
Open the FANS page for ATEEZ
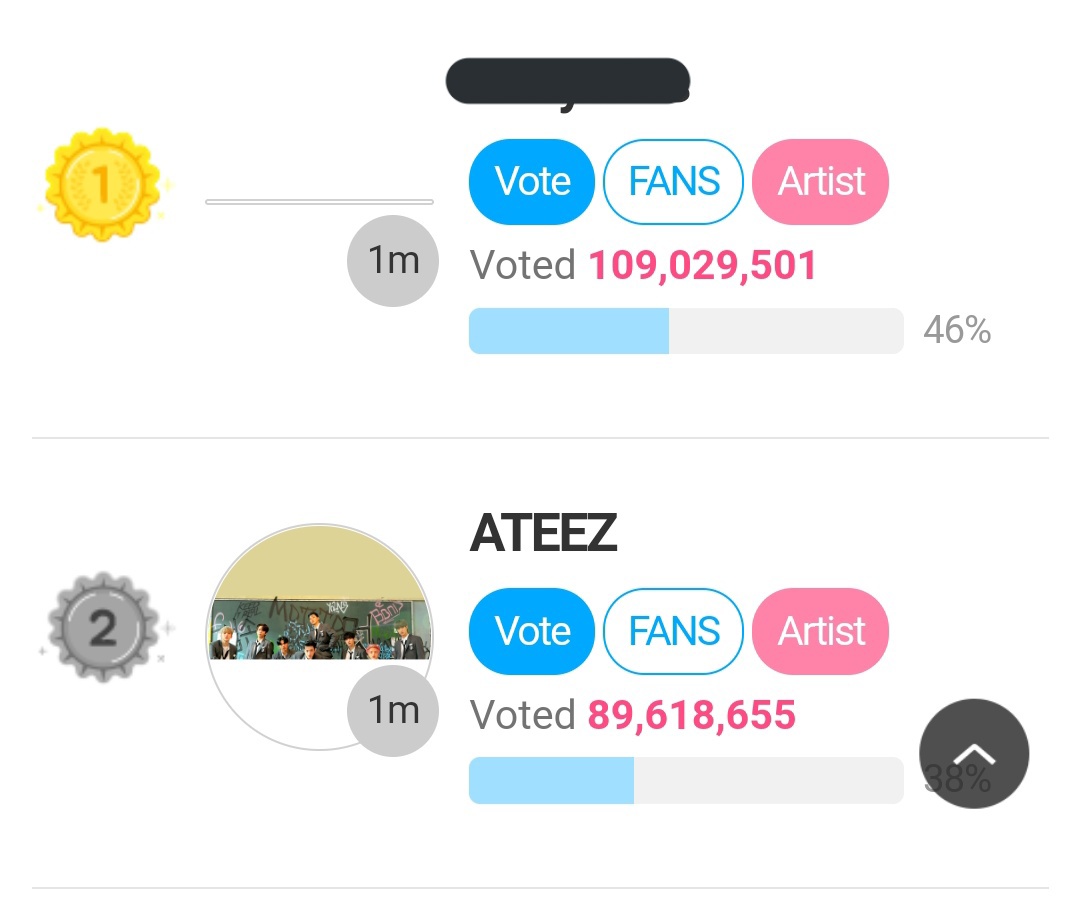673,631
